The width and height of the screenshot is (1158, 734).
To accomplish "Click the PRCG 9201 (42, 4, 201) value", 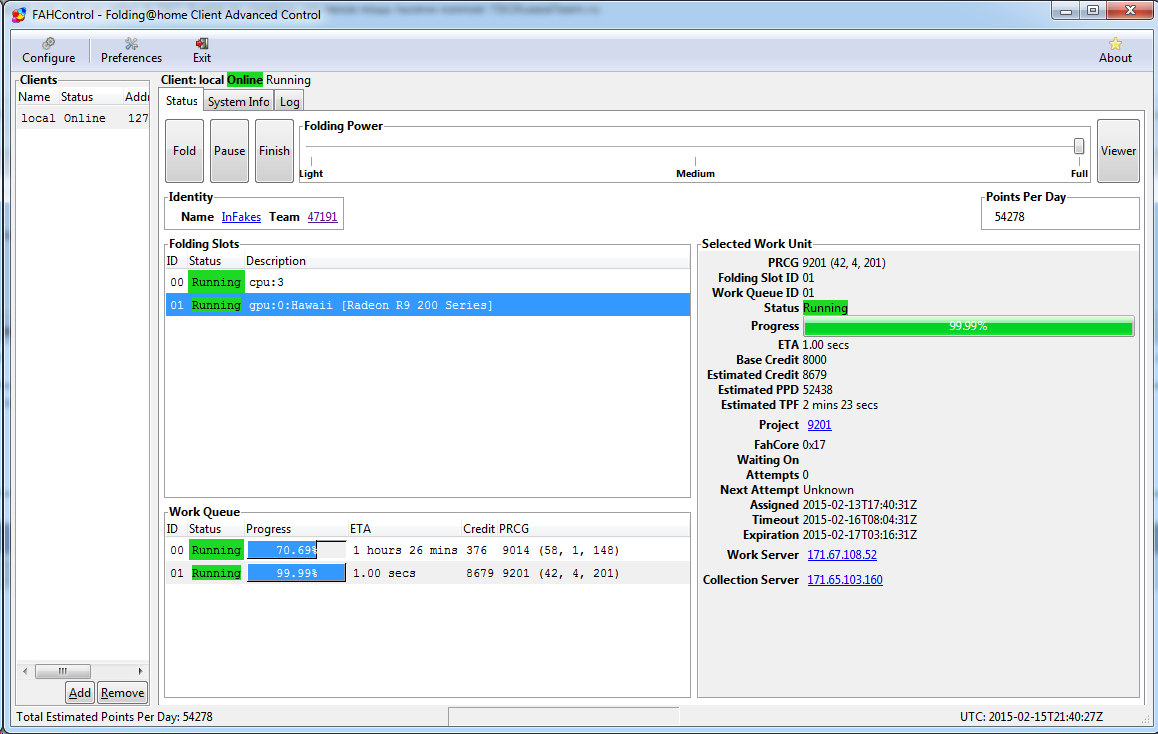I will pyautogui.click(x=844, y=263).
